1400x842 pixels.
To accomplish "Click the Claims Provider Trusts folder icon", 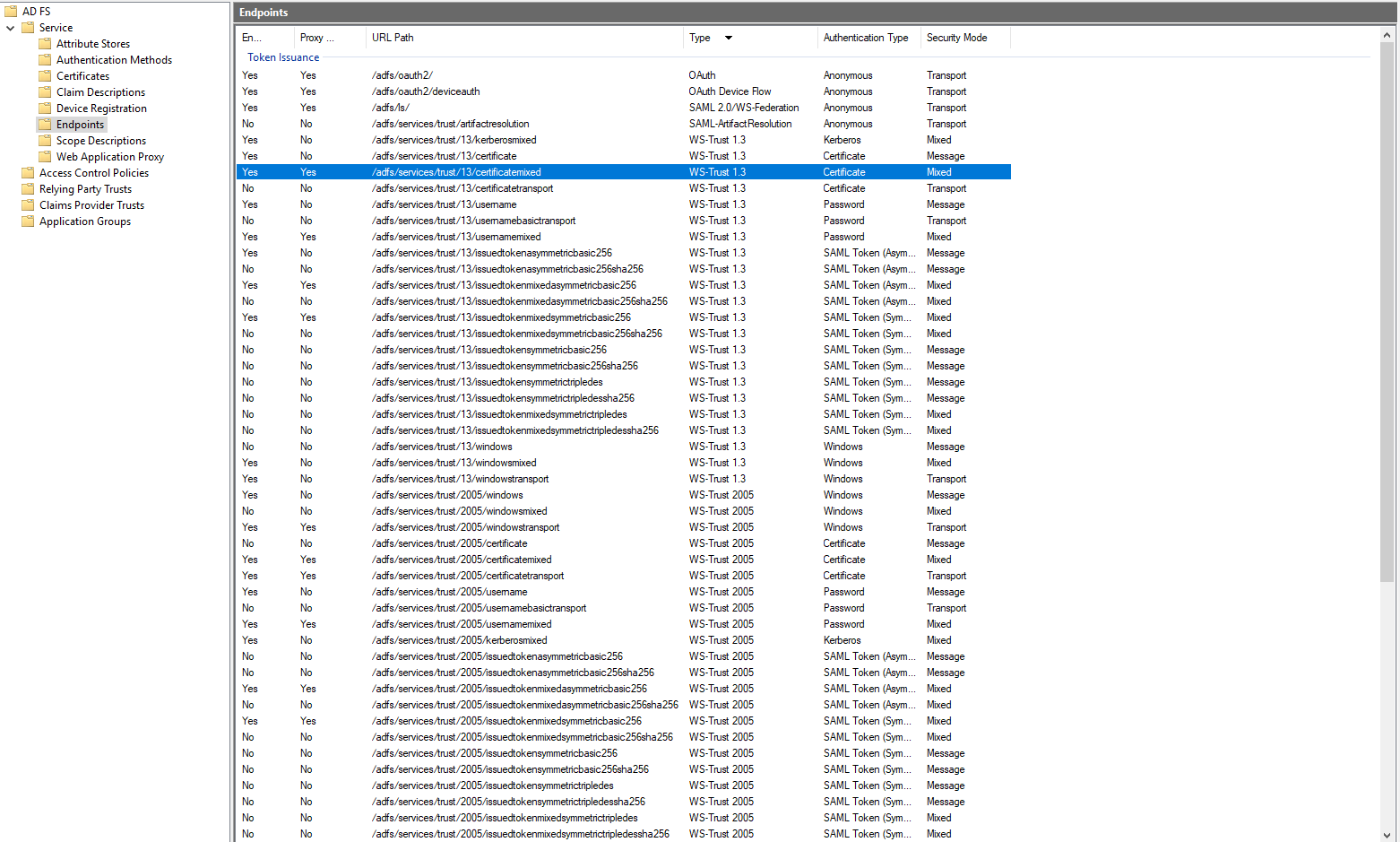I will pos(28,205).
